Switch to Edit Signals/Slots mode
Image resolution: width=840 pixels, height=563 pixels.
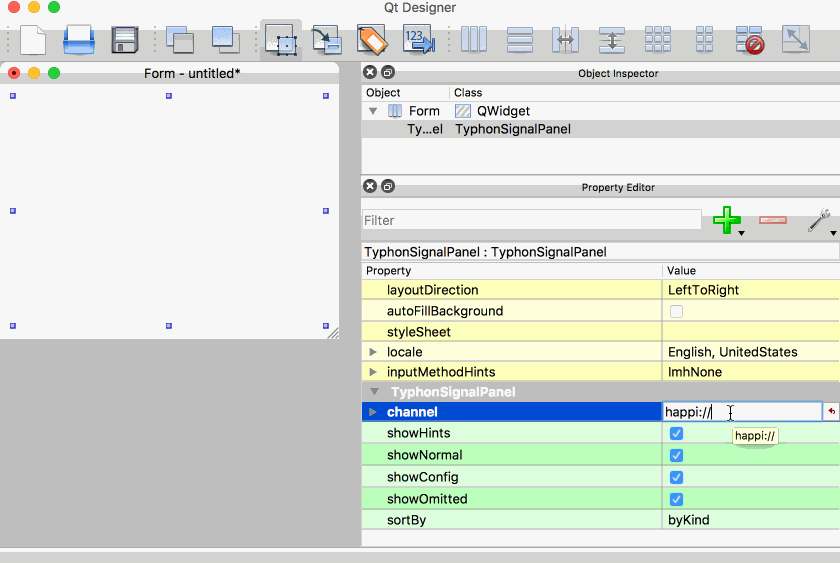tap(326, 40)
